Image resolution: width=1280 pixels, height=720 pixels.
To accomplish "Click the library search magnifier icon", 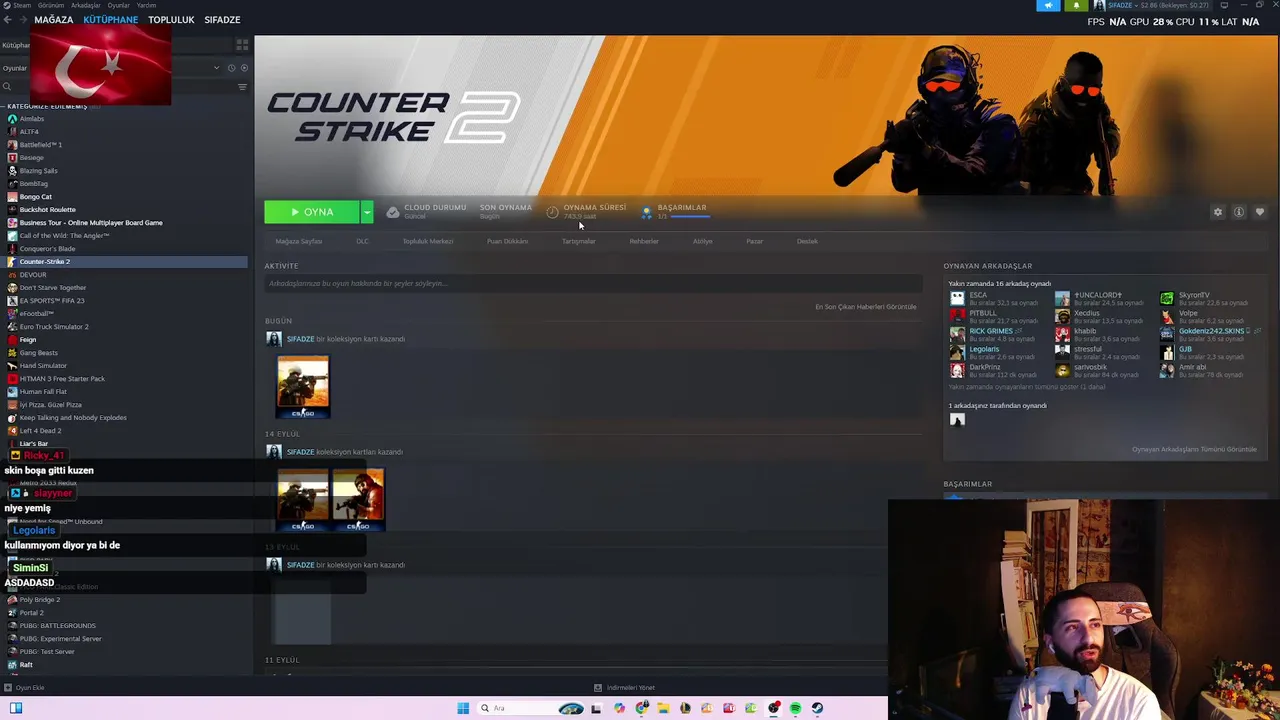I will (x=6, y=87).
